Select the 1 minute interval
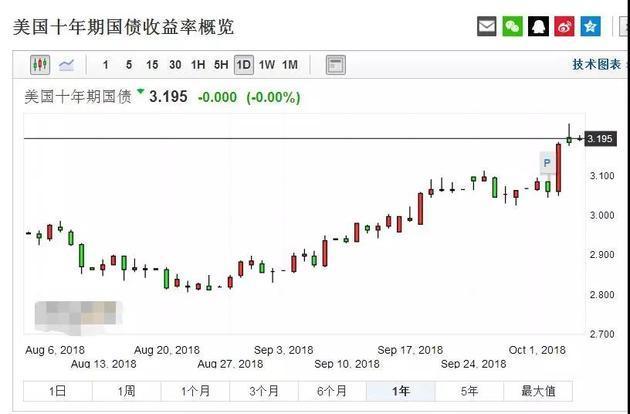The image size is (630, 414). pos(106,65)
